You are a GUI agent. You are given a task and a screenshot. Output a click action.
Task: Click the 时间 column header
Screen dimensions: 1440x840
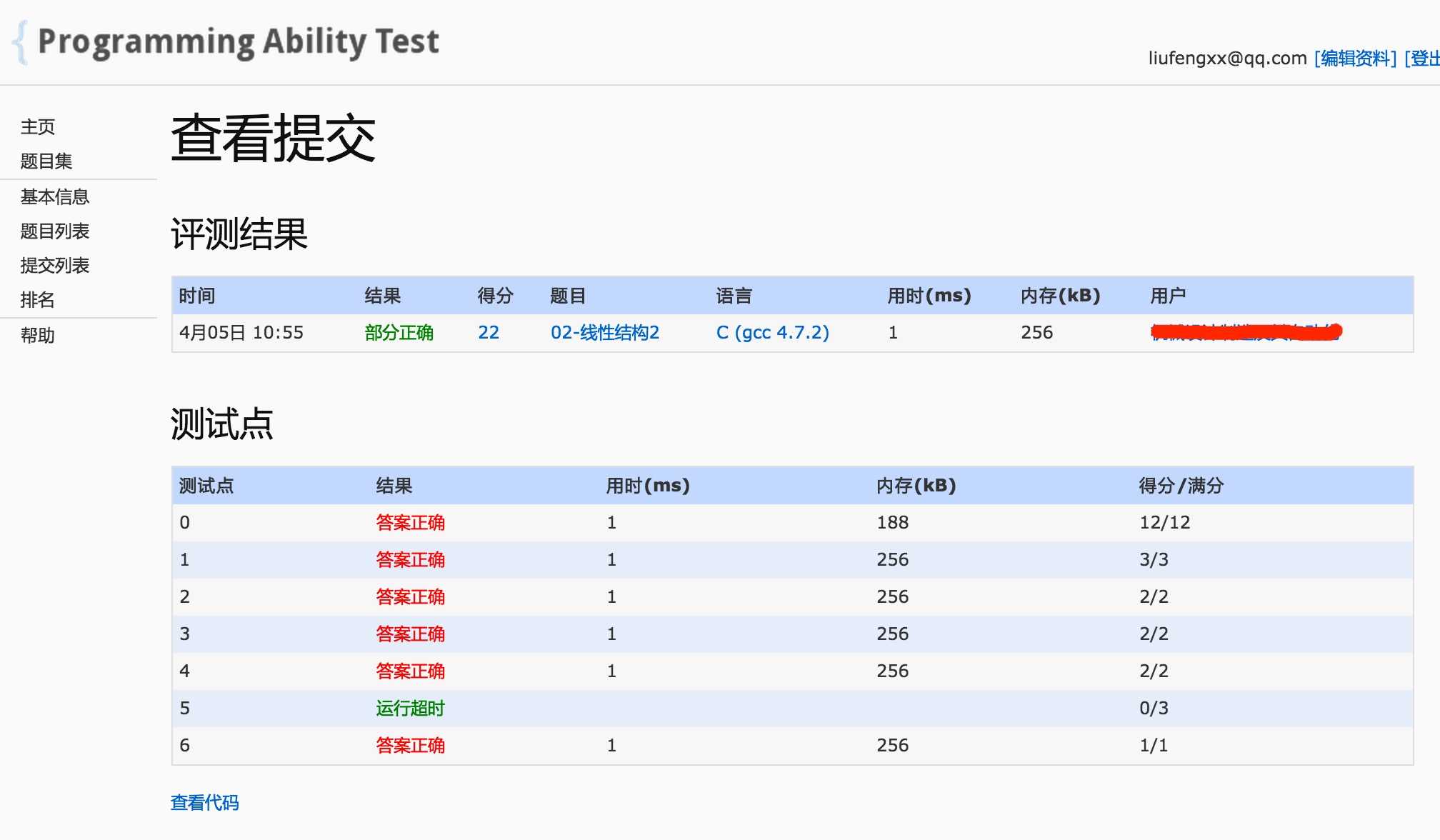click(197, 296)
